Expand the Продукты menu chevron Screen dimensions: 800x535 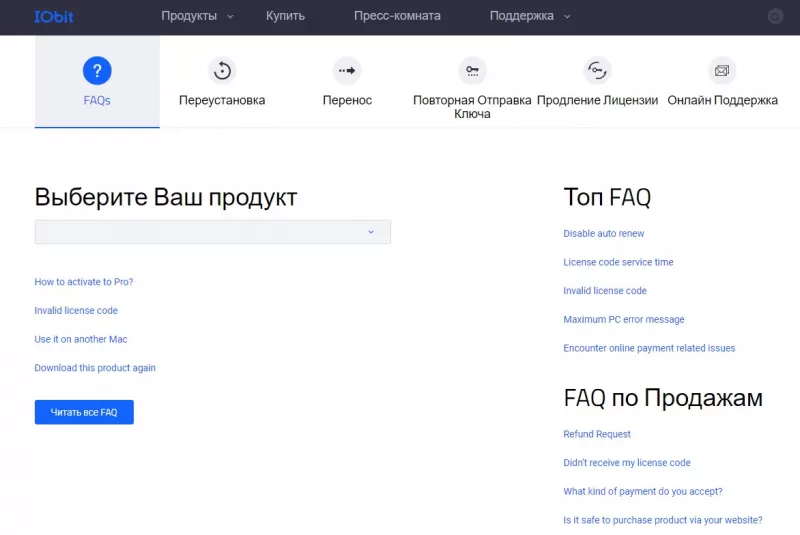[230, 16]
